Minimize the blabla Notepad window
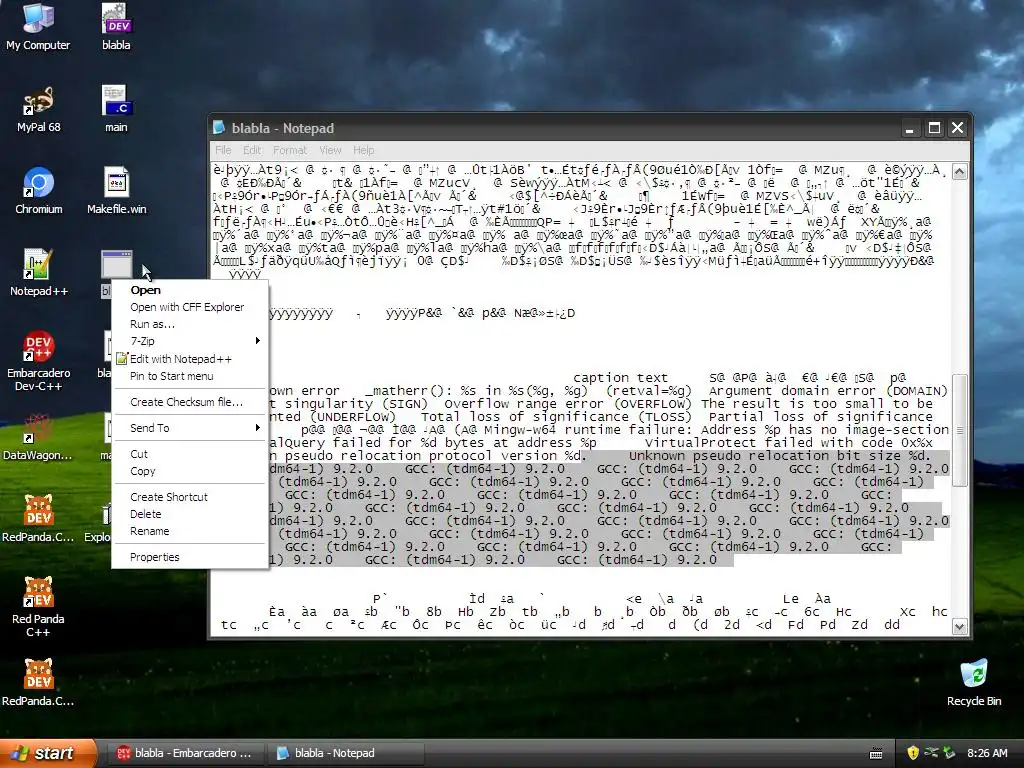 point(910,128)
